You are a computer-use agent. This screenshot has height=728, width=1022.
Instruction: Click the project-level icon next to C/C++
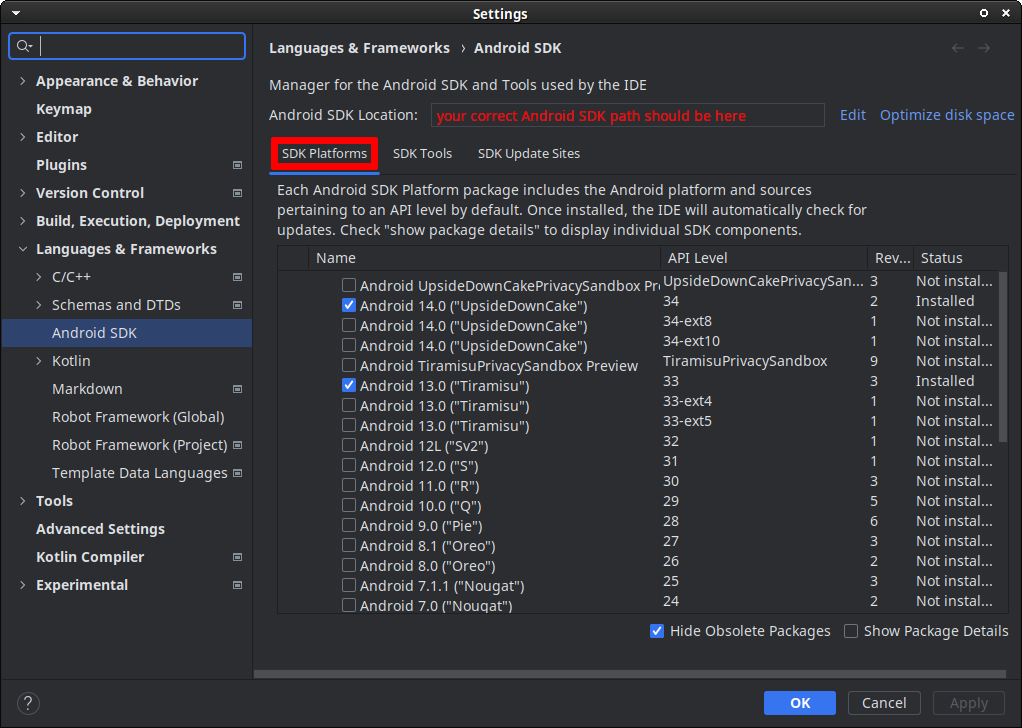(237, 277)
